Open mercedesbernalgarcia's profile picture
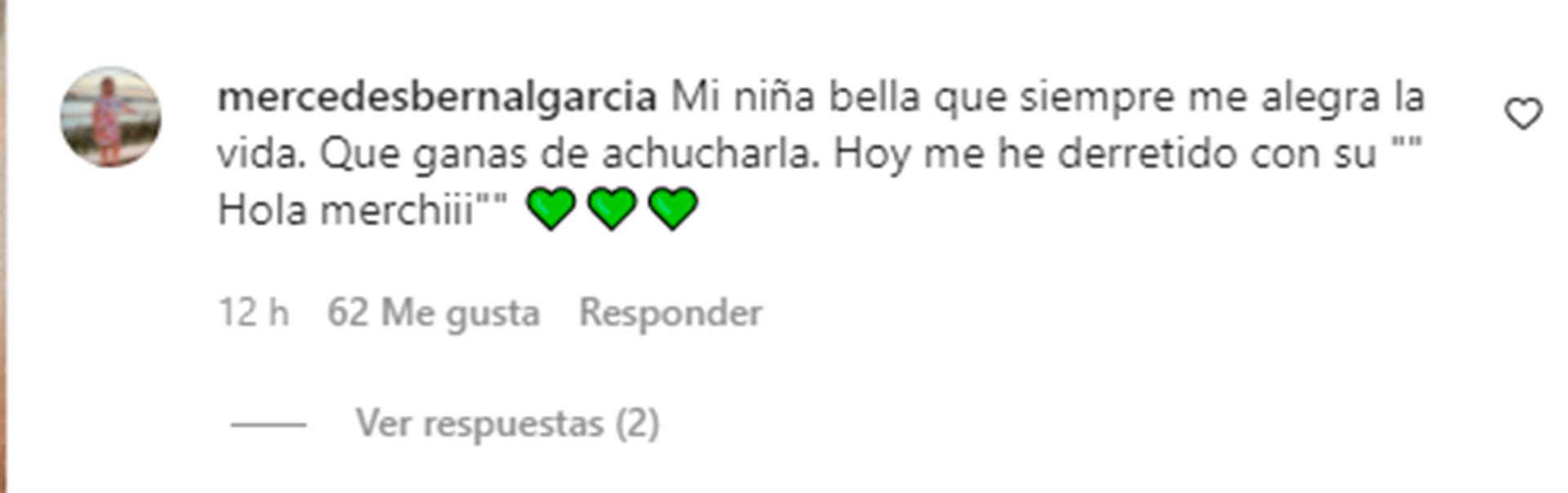 pyautogui.click(x=110, y=117)
